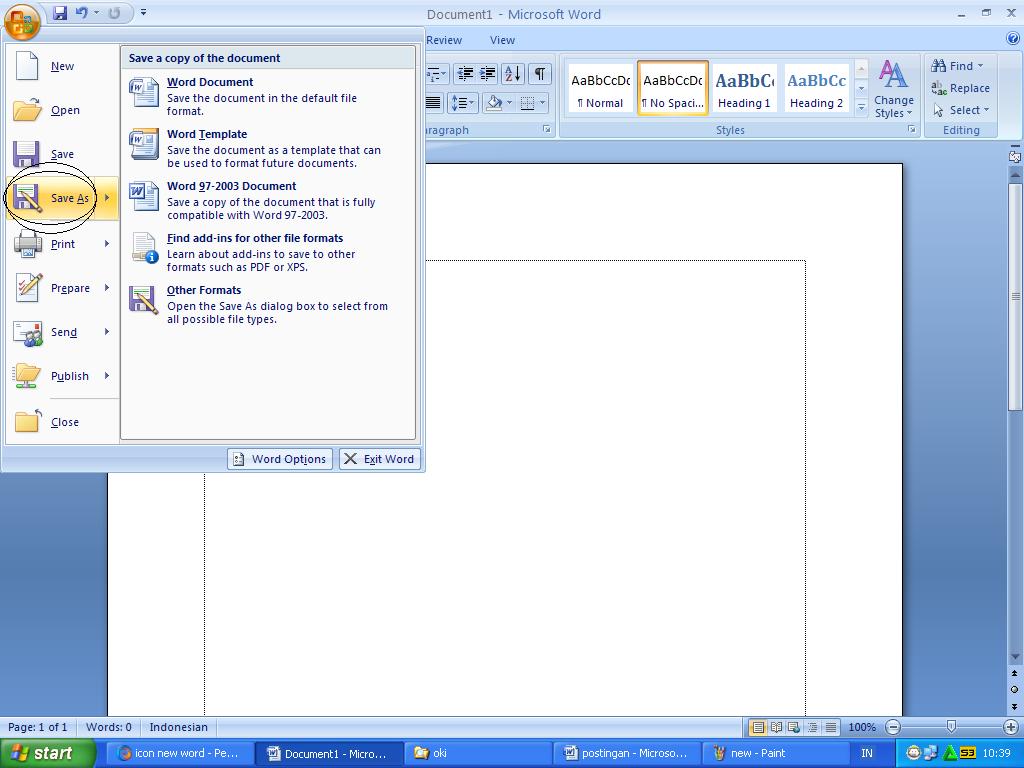Open the Line Spacing dropdown
1024x768 pixels.
(x=462, y=103)
